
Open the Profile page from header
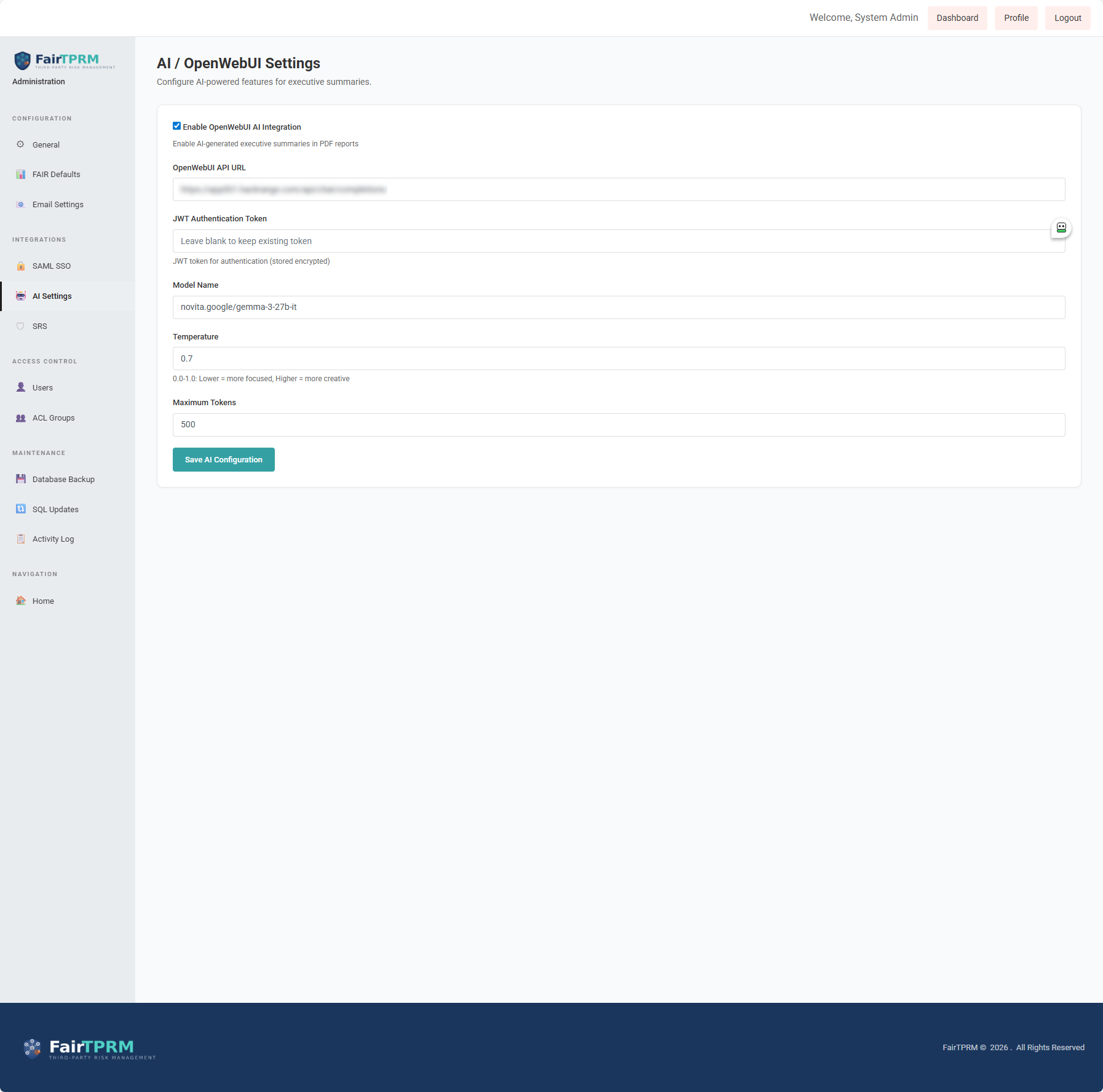(x=1016, y=18)
